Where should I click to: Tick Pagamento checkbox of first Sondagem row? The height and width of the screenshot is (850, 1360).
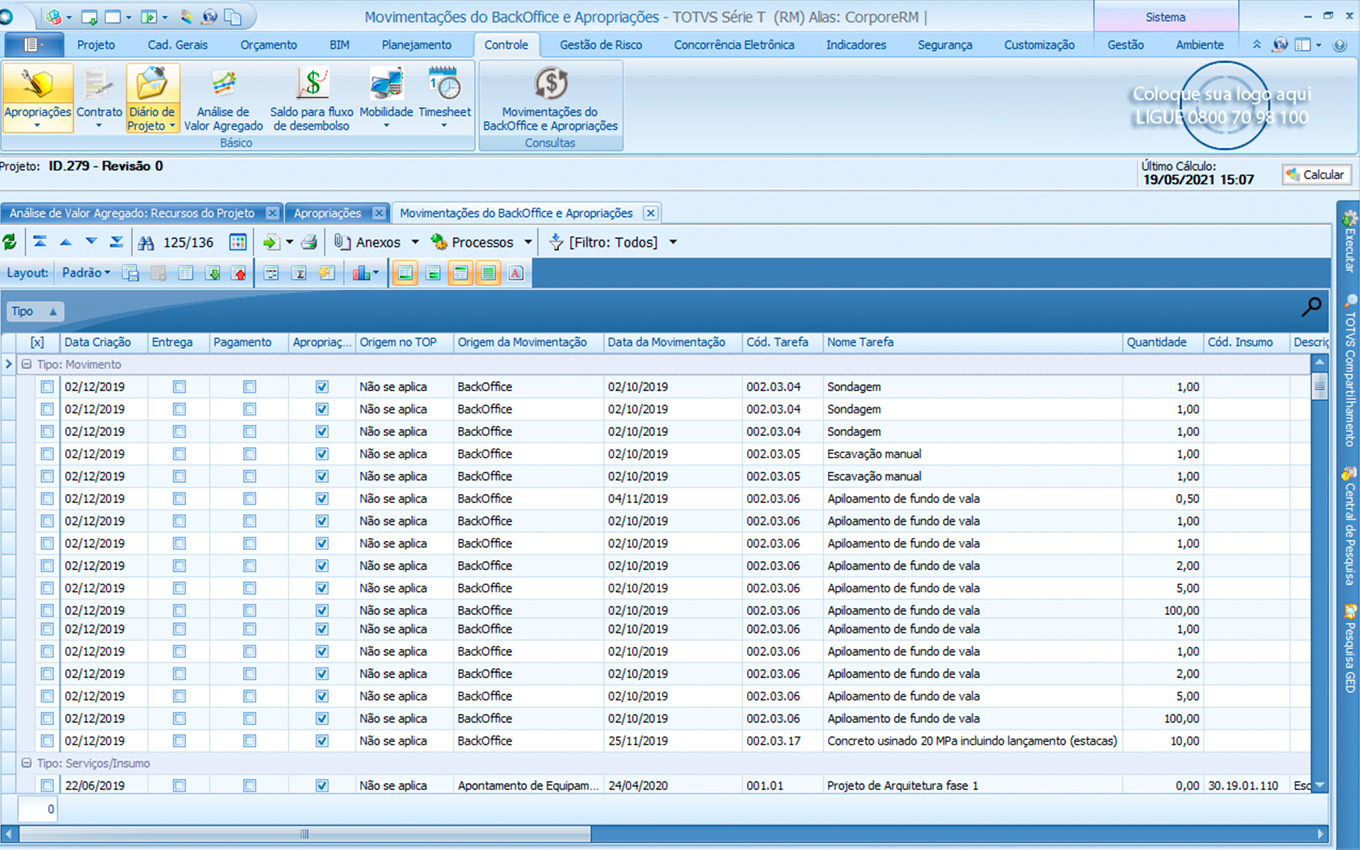(x=249, y=386)
